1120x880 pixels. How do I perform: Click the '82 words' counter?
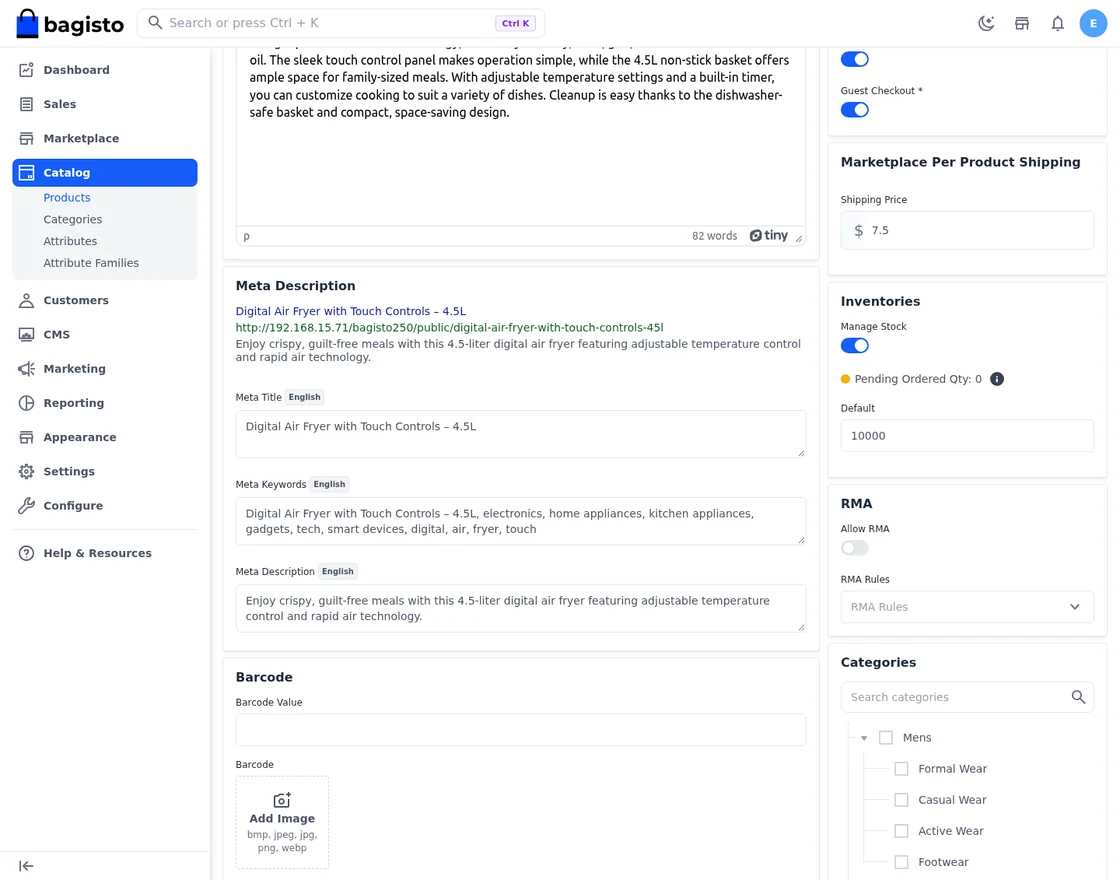click(x=714, y=236)
